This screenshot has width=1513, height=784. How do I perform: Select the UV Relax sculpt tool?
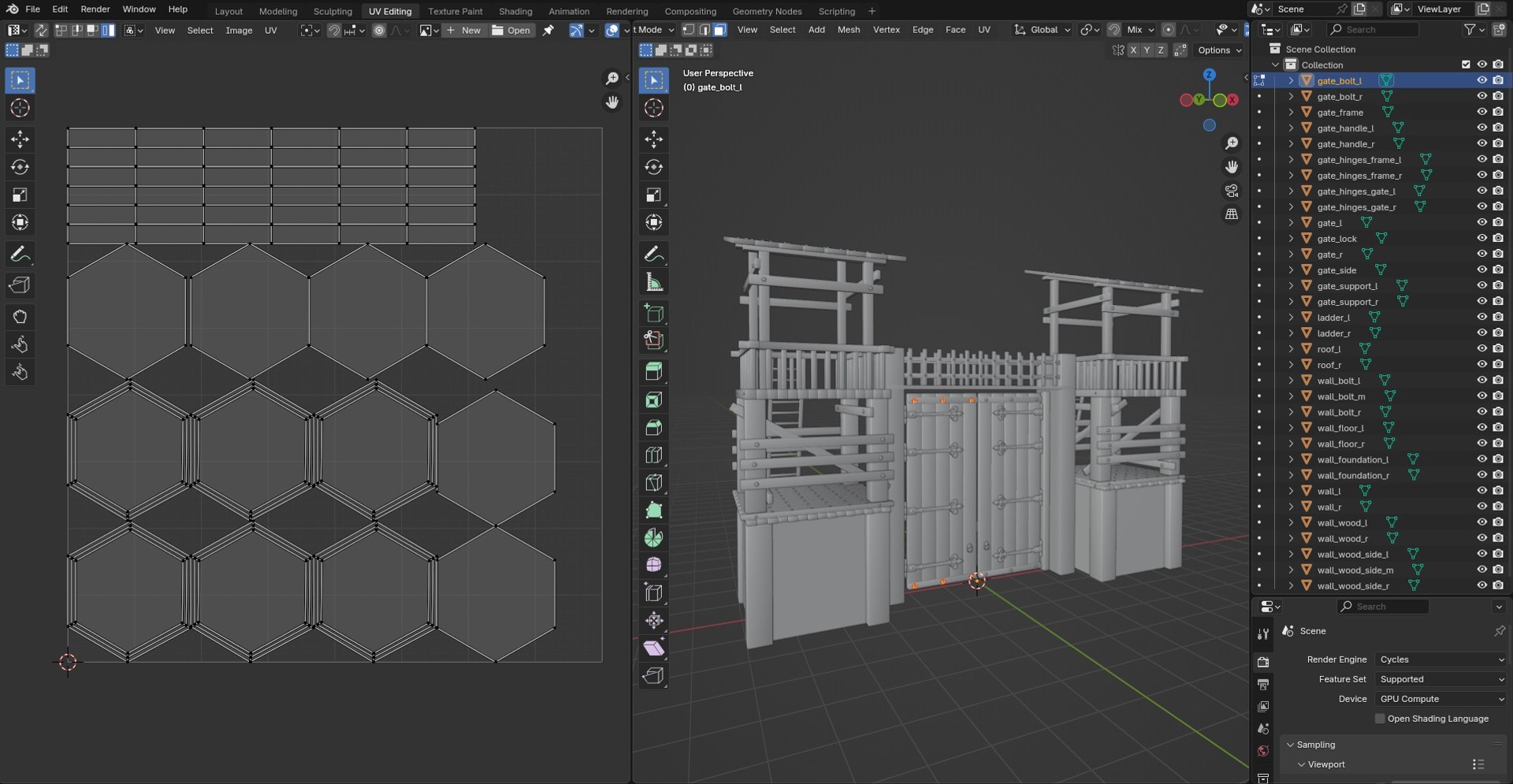point(20,344)
